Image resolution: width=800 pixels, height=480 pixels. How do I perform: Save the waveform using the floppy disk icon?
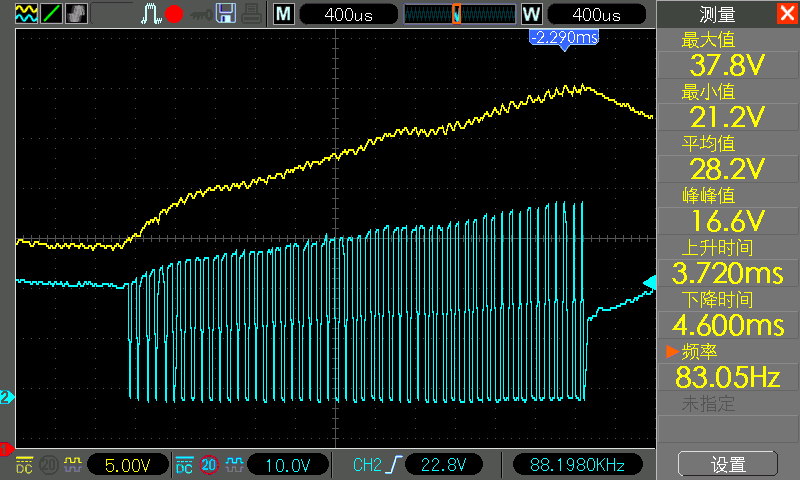click(x=226, y=14)
